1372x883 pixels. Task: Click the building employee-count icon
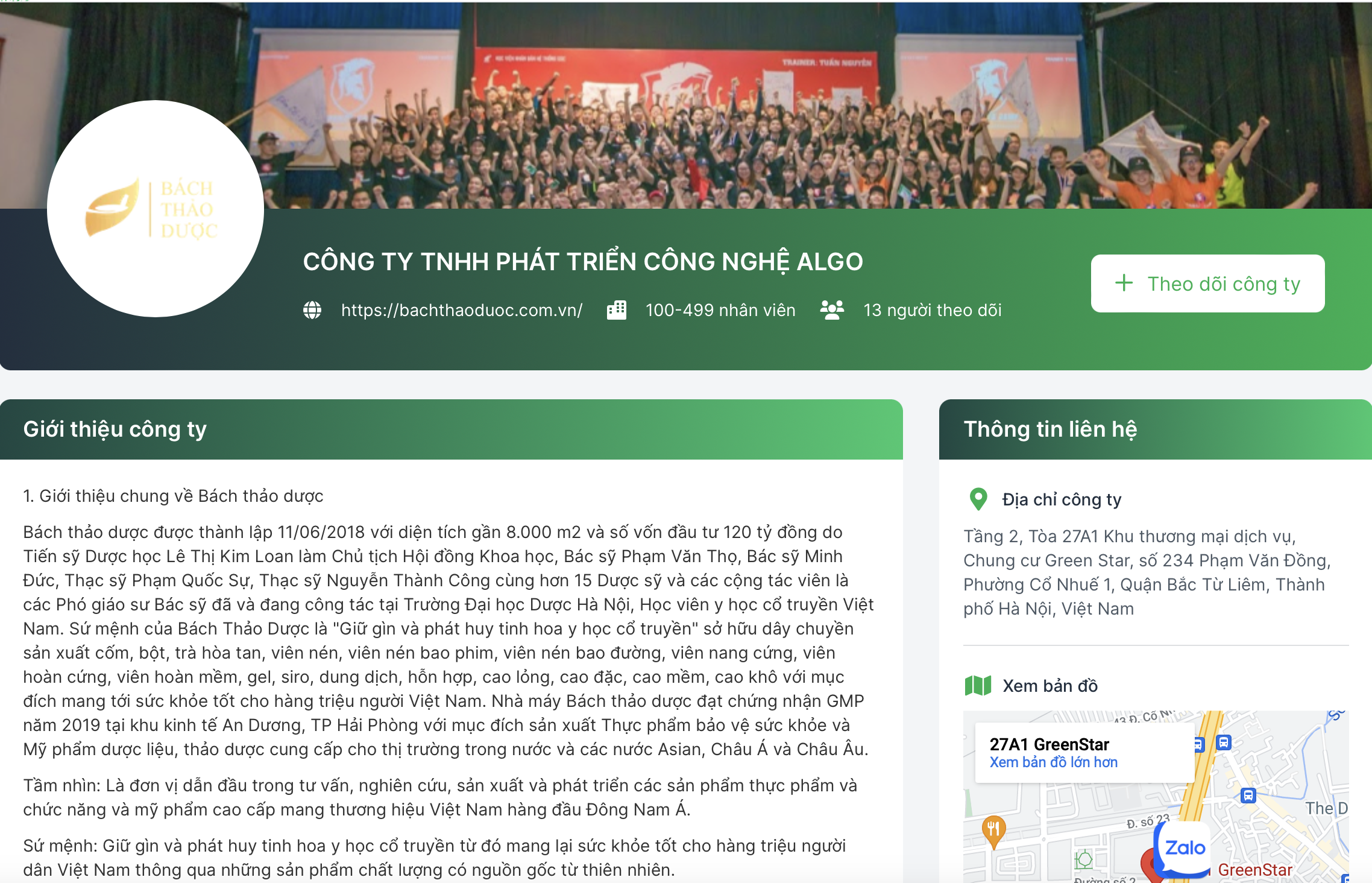tap(616, 310)
